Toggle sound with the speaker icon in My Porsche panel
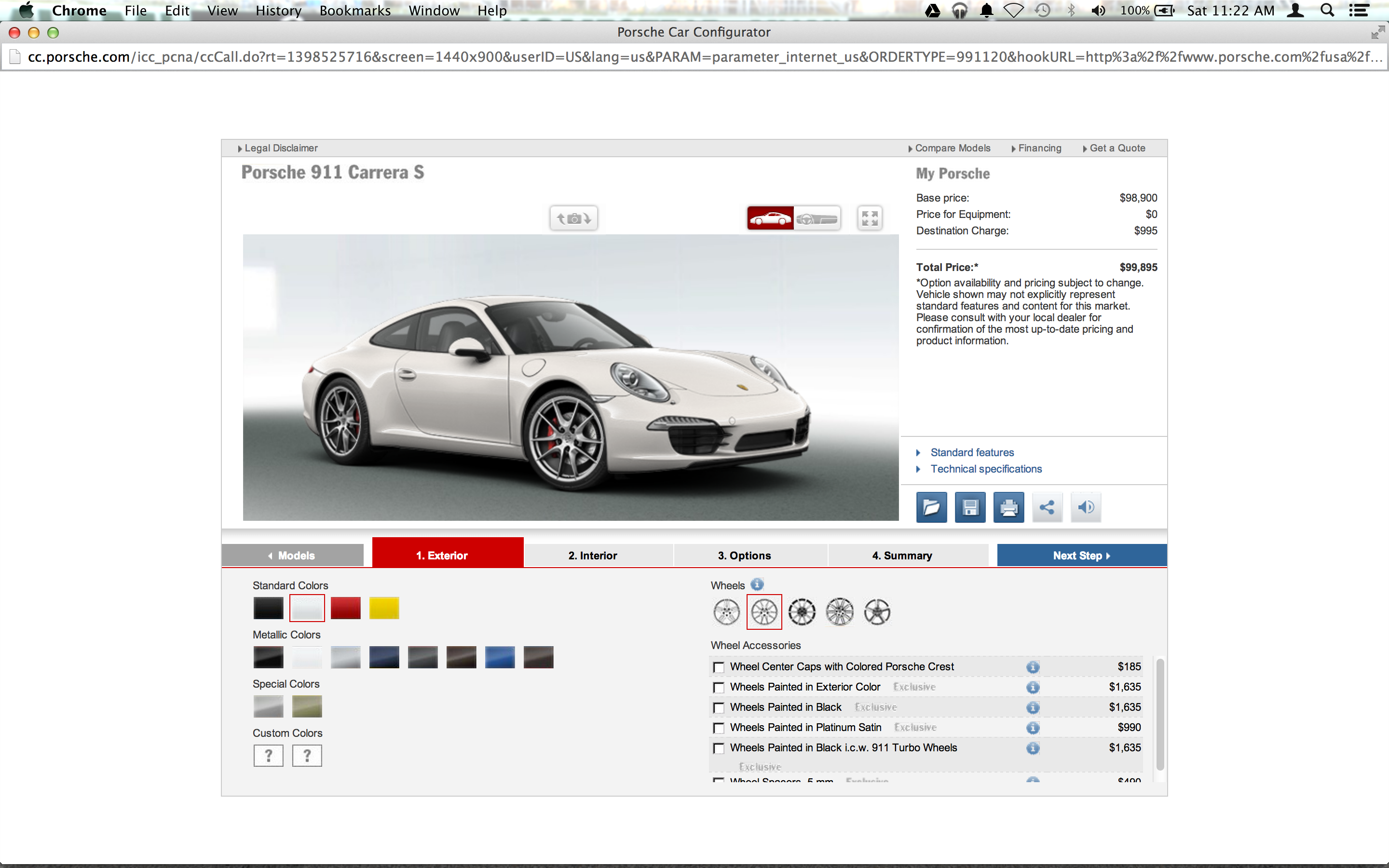The height and width of the screenshot is (868, 1389). 1086,507
